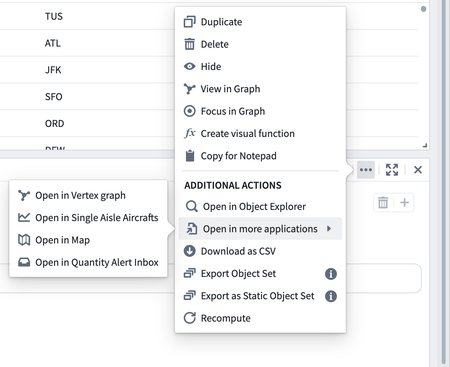Choose Export as Static Object Set
The width and height of the screenshot is (450, 367).
click(x=260, y=296)
